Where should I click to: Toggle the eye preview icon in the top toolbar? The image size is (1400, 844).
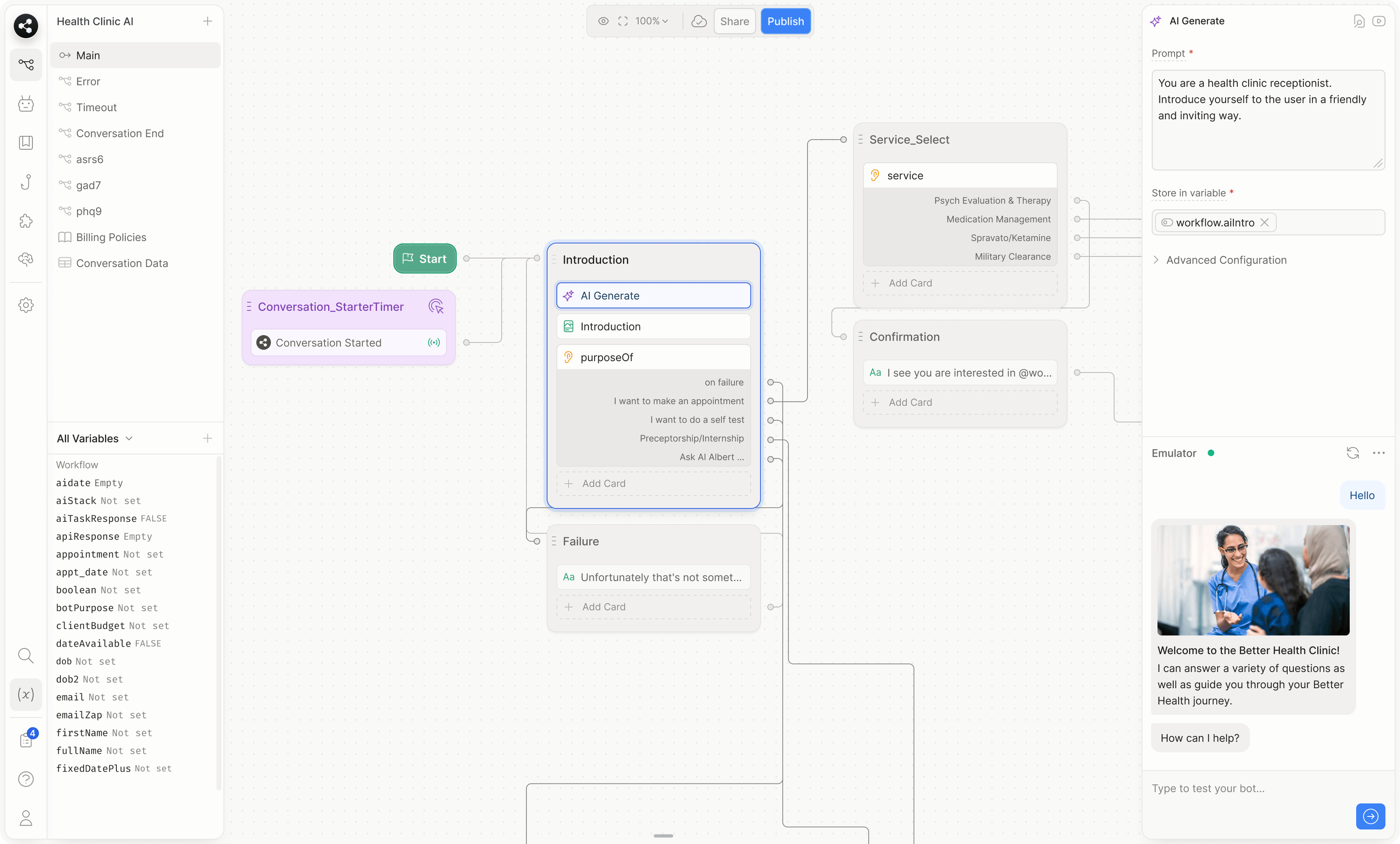603,21
